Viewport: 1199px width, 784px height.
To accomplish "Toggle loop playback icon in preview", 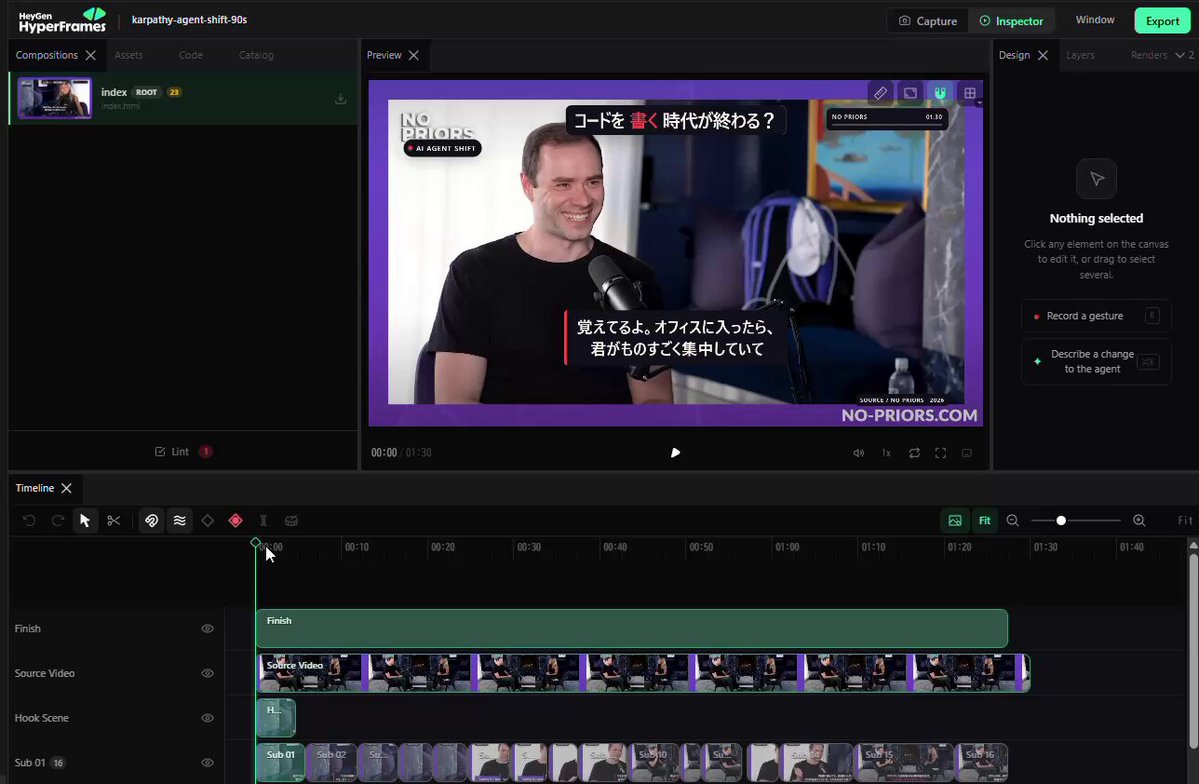I will (x=915, y=453).
